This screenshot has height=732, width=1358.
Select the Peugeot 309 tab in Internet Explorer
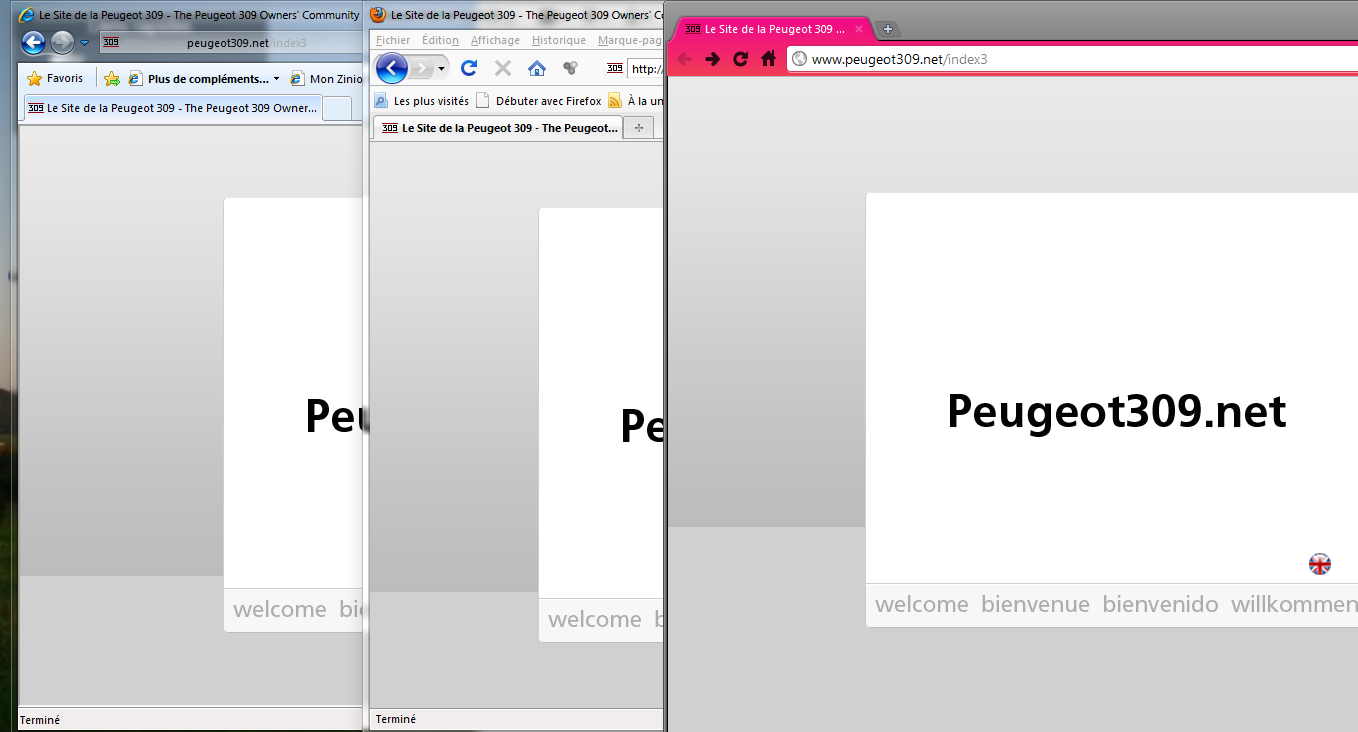point(172,108)
